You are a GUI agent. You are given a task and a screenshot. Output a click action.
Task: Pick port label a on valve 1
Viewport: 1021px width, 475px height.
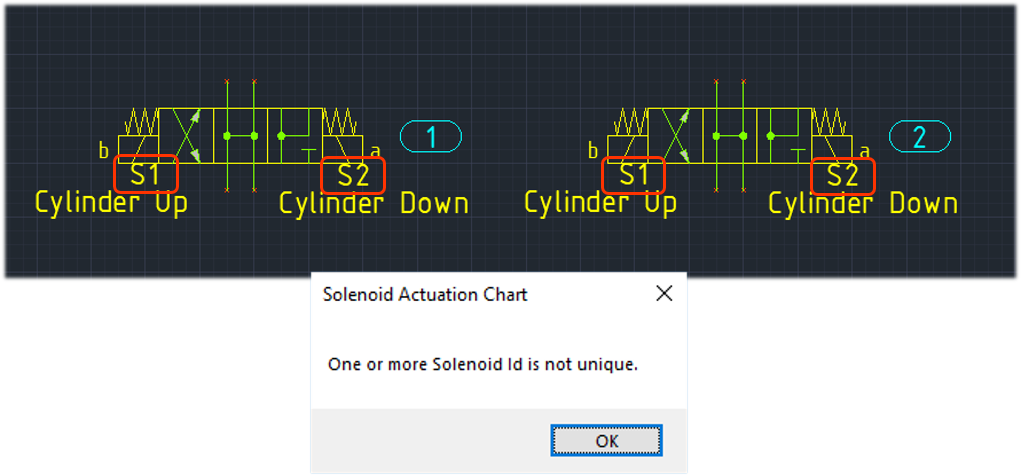point(375,151)
